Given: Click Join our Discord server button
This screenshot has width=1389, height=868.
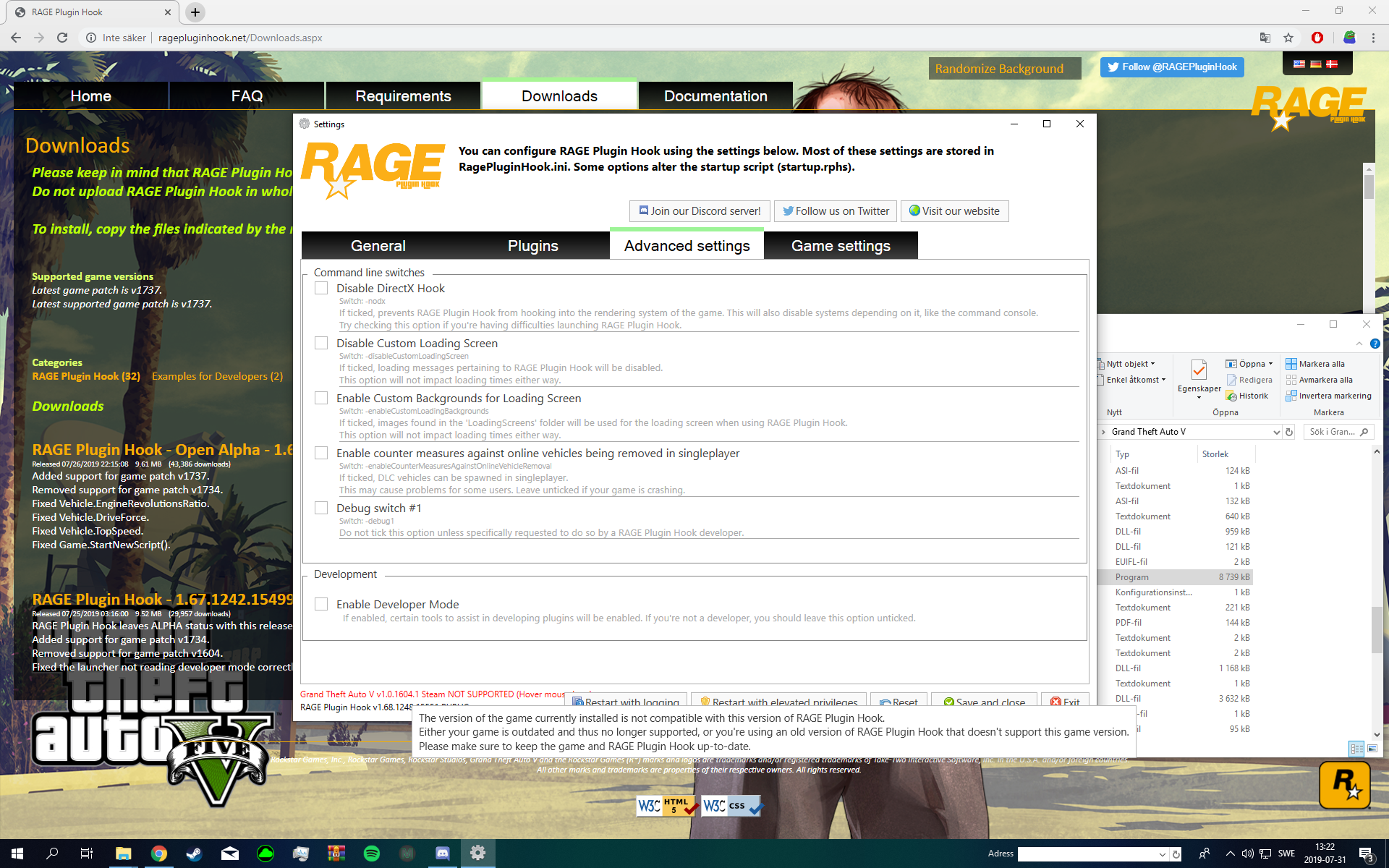Looking at the screenshot, I should (700, 211).
